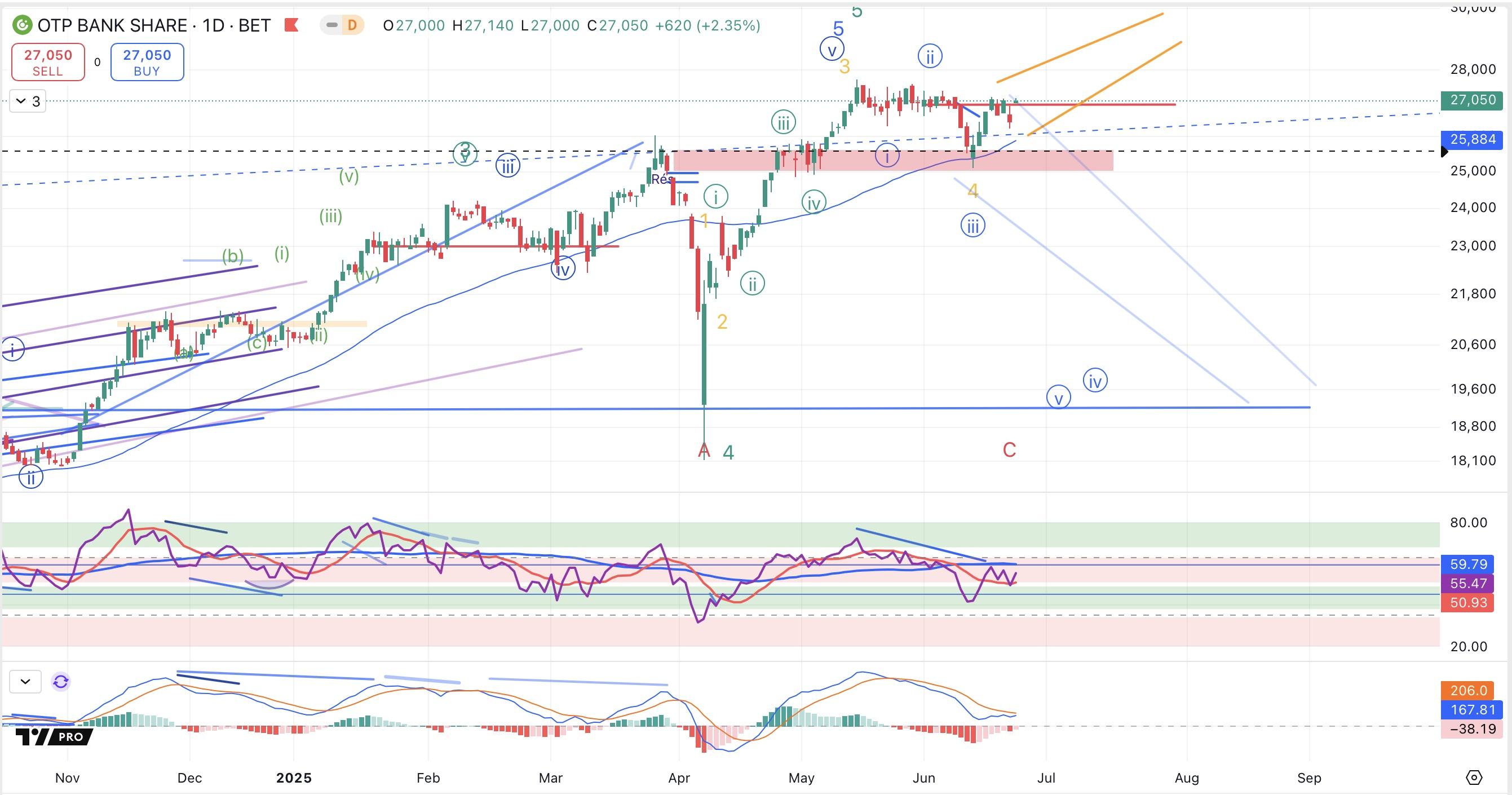
Task: Click the 28,000 price scale label
Action: tap(1473, 69)
